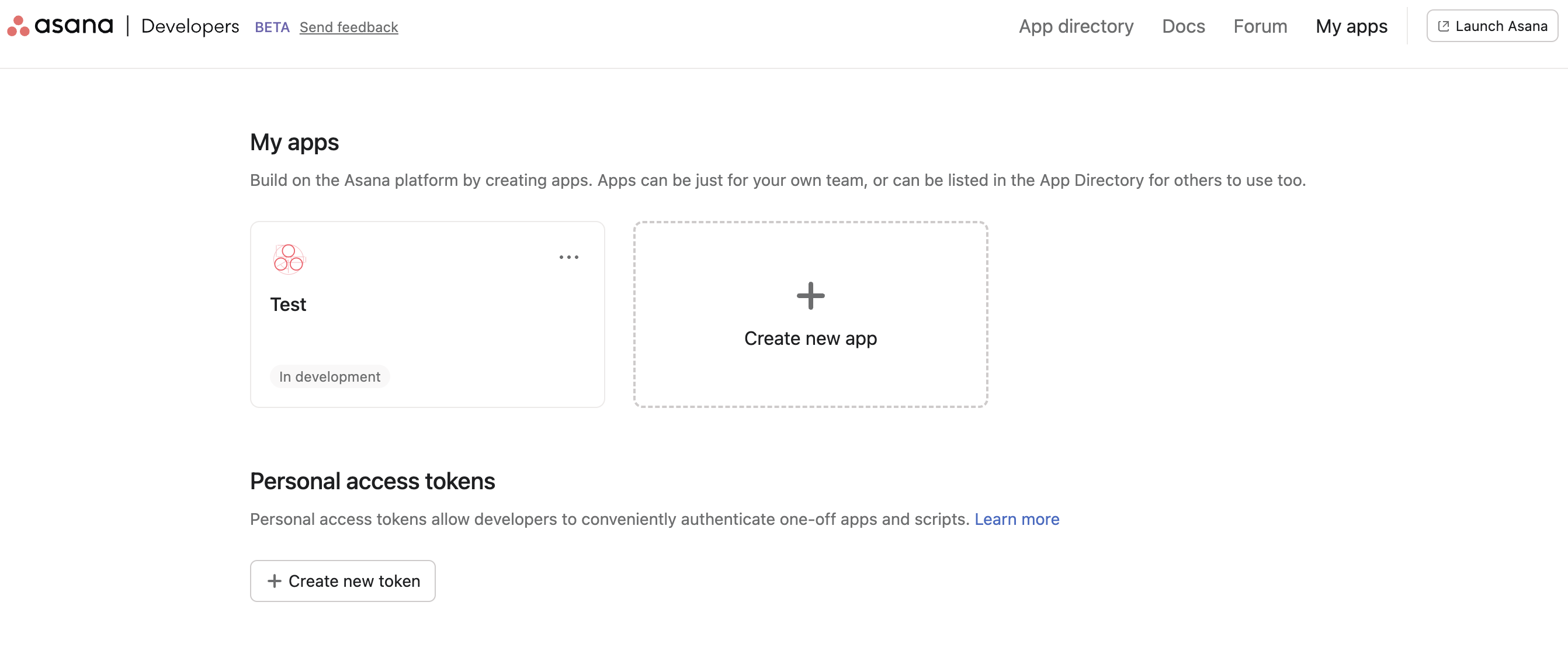Click the BETA label in header
The image size is (1568, 671).
point(272,27)
